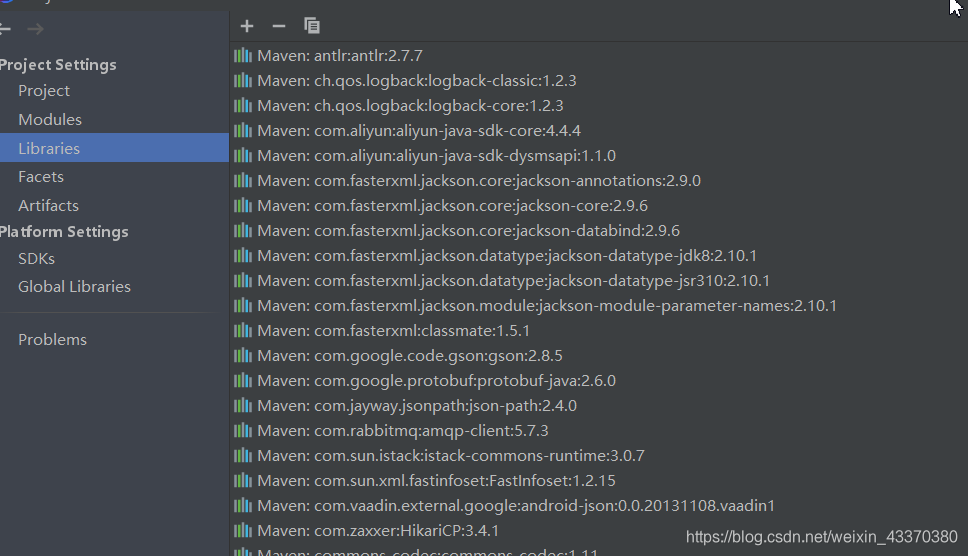Select 'Maven: com.aliyun:aliyun-java-sdk-dysmsapi:1.1.0'
The height and width of the screenshot is (556, 968).
[x=436, y=156]
